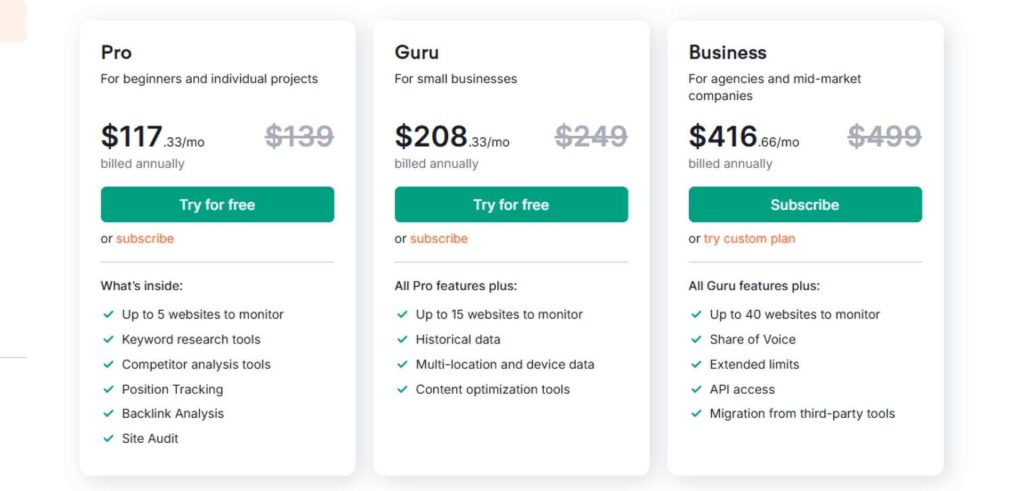The width and height of the screenshot is (1024, 491).
Task: Click checkmark beside Historical data
Action: pos(402,339)
